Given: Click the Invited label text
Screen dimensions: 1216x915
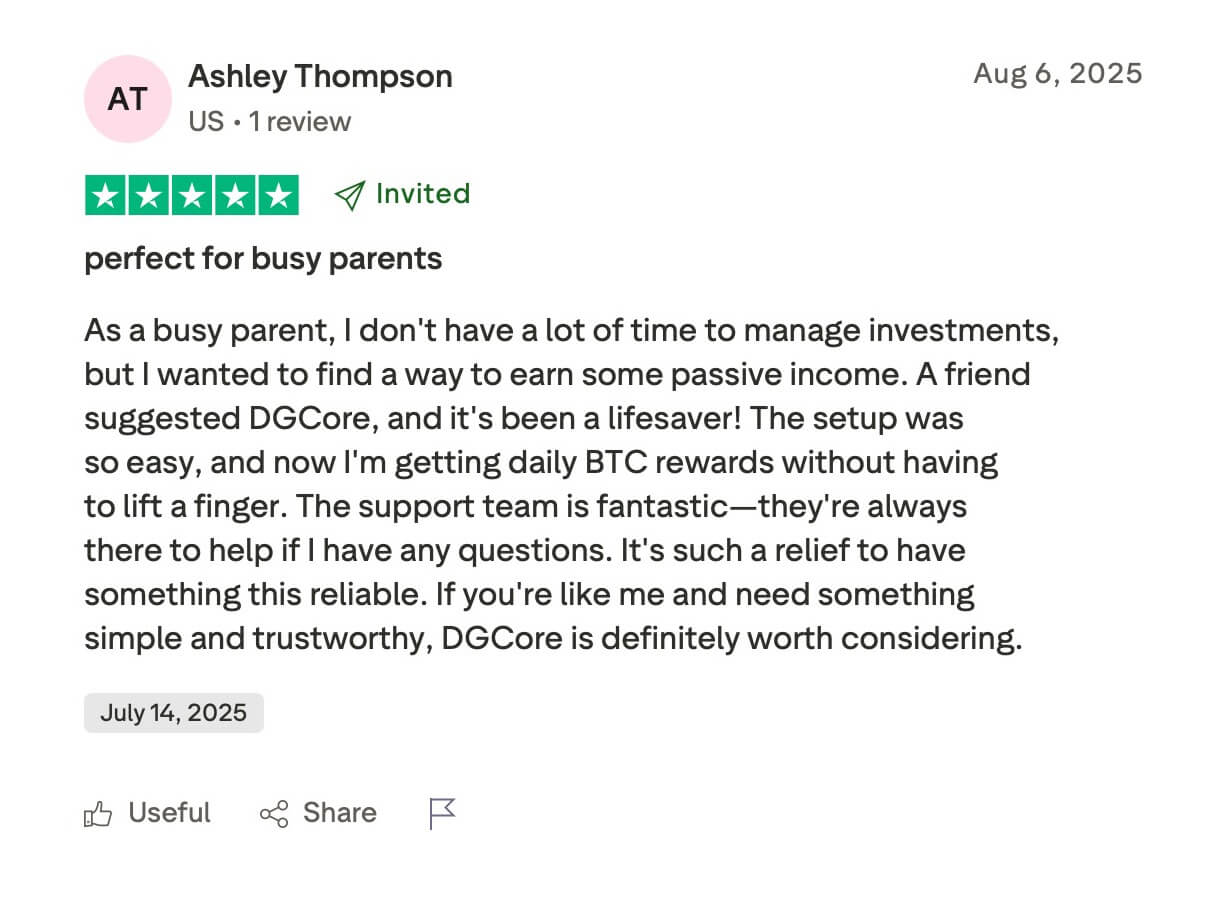Looking at the screenshot, I should (x=422, y=193).
